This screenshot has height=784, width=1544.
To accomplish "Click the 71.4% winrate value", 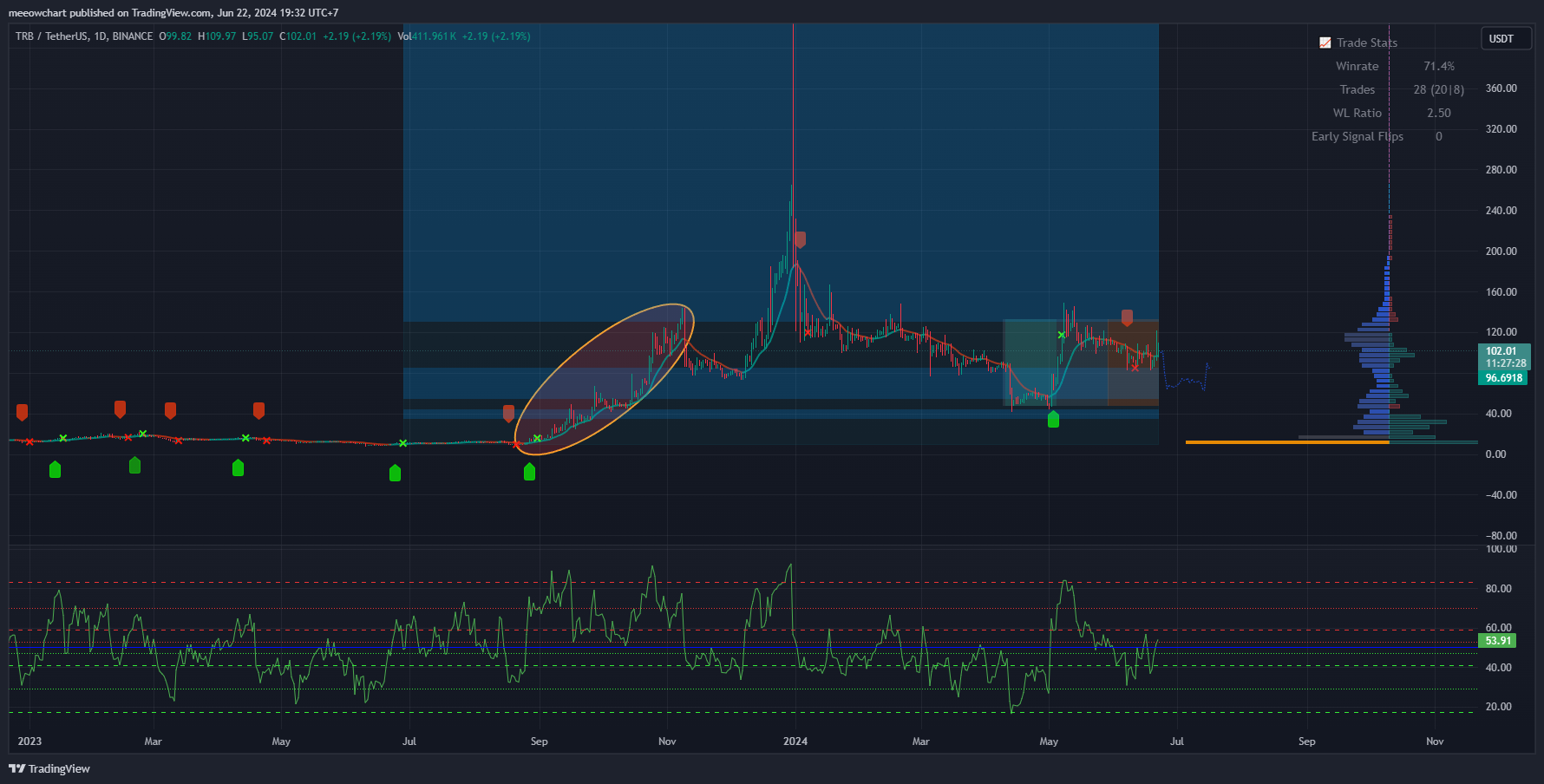I will [x=1439, y=66].
